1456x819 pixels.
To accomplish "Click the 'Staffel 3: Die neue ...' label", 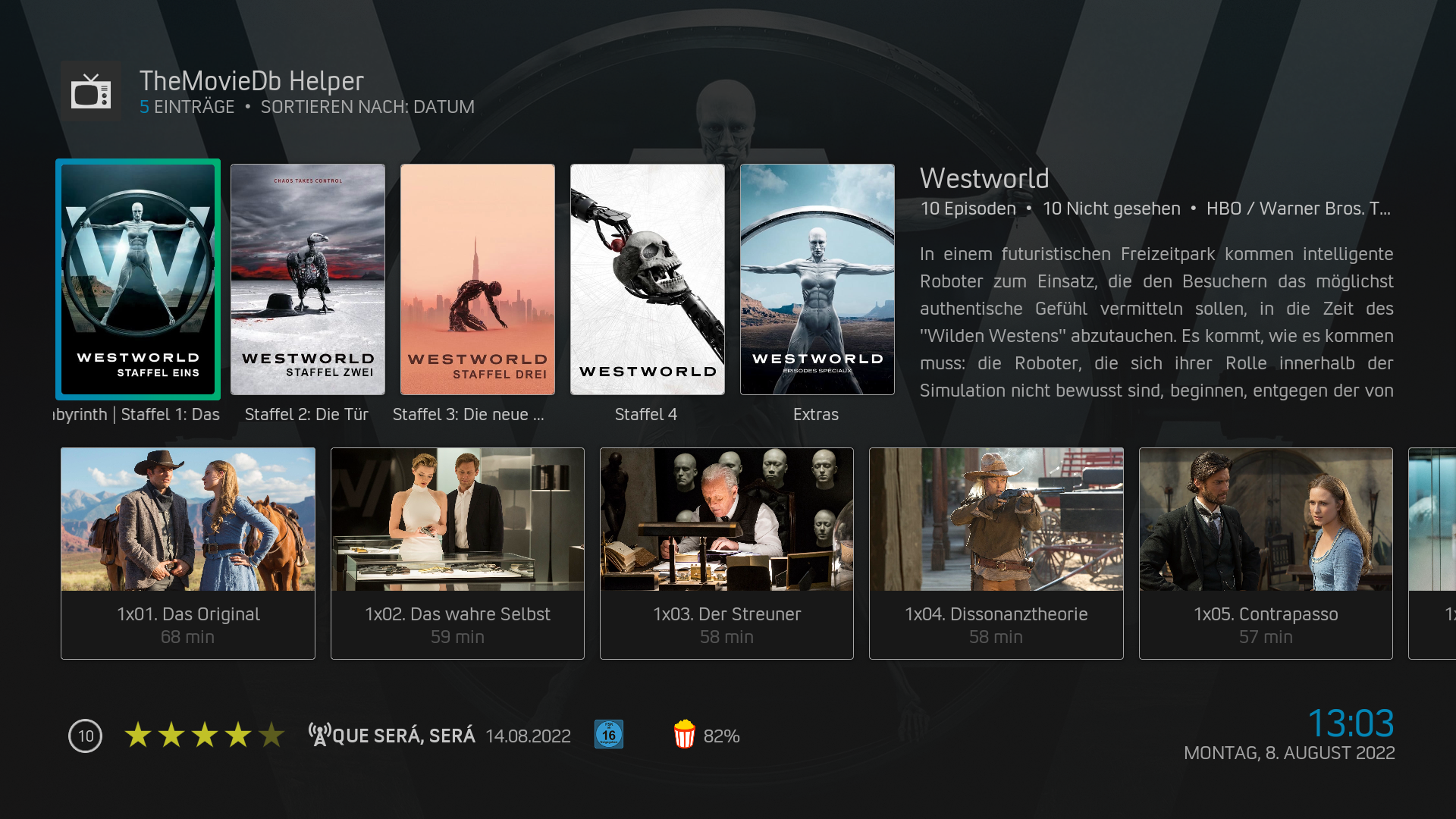I will (x=468, y=415).
